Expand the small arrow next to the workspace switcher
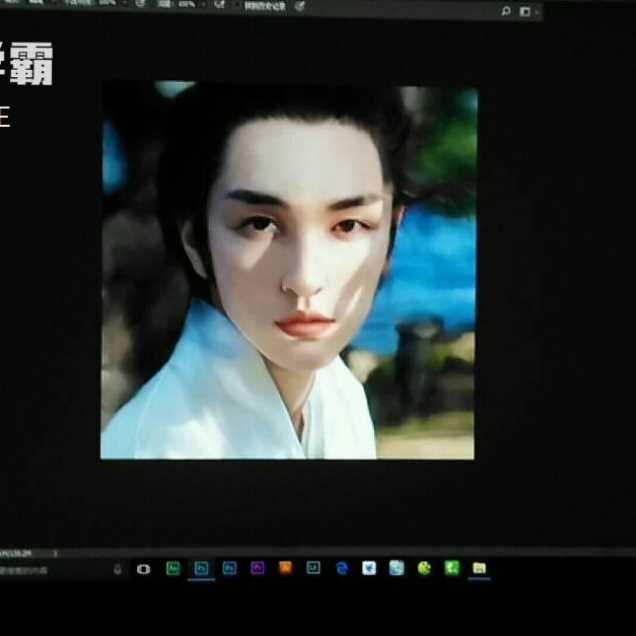Viewport: 636px width, 636px height. (x=536, y=13)
